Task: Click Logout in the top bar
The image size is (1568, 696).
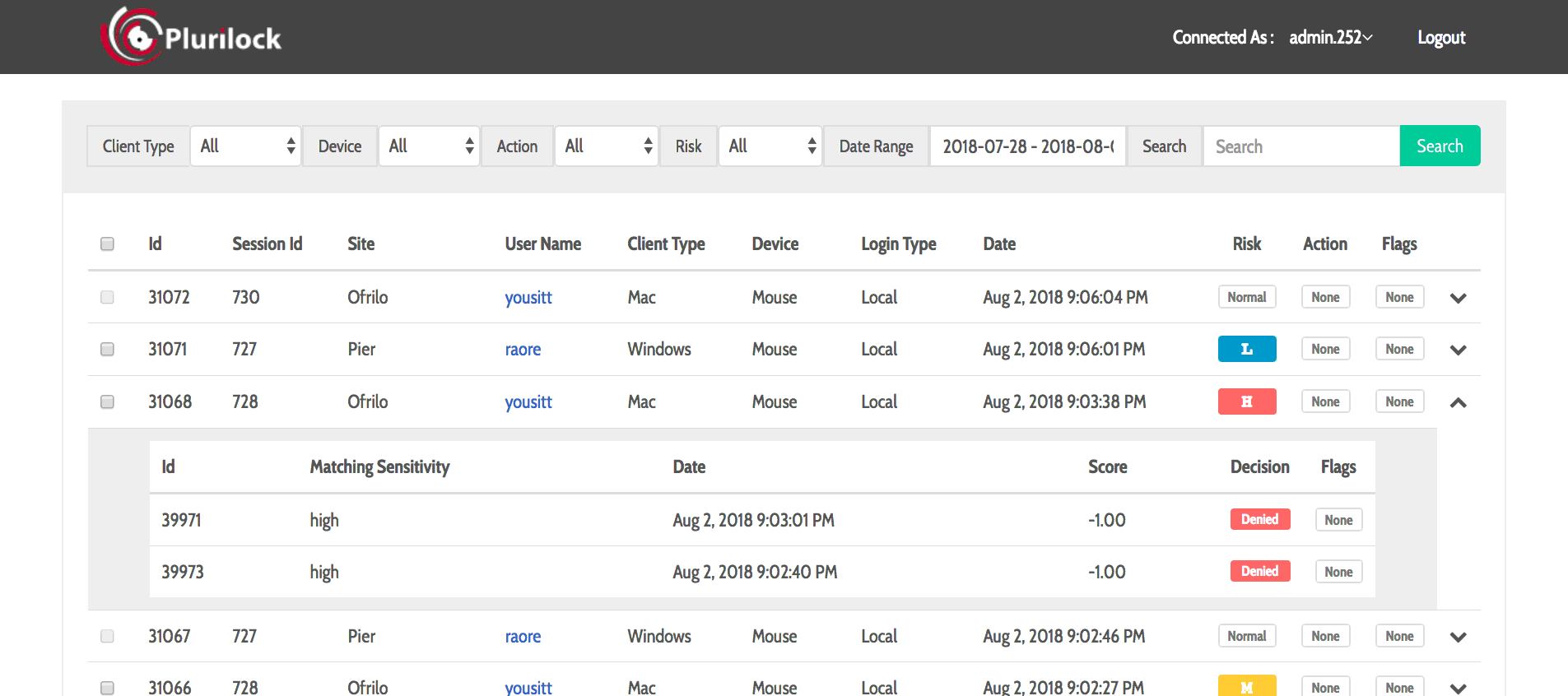Action: pyautogui.click(x=1440, y=38)
